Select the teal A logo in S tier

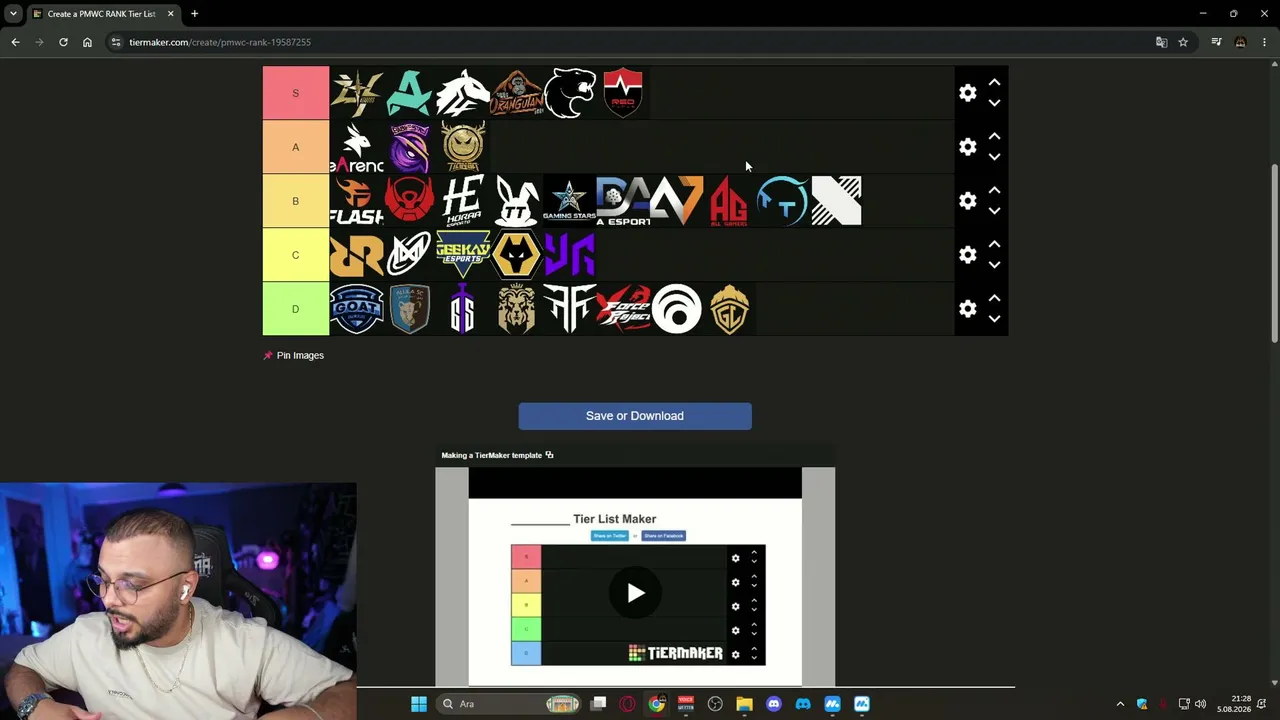click(410, 93)
